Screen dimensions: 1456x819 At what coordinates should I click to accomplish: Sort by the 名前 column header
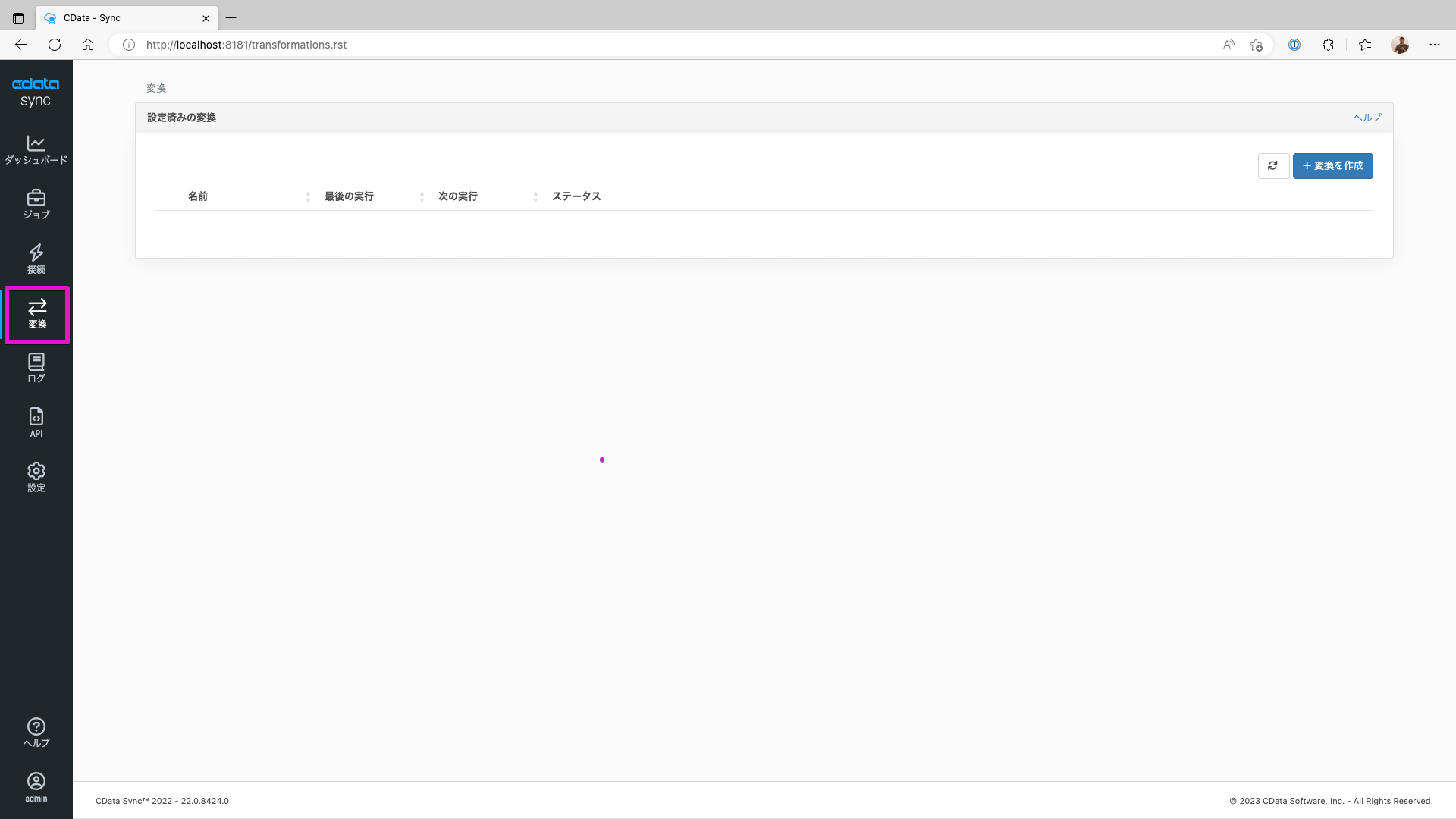(198, 196)
